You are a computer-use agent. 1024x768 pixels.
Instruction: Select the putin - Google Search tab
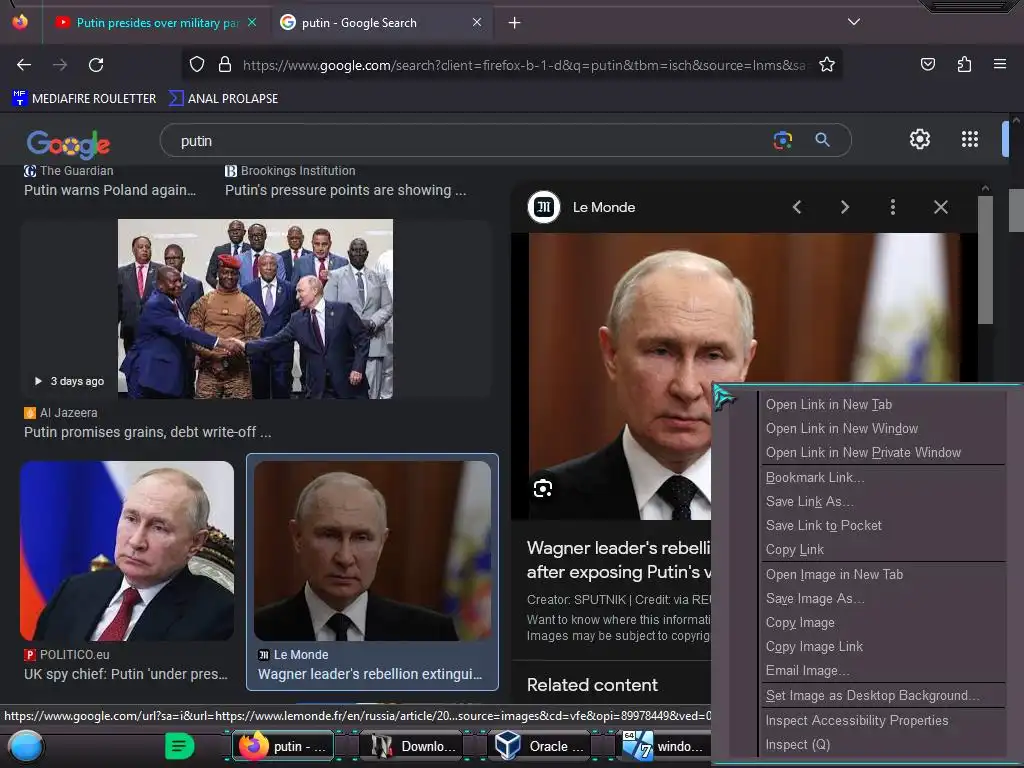pos(382,23)
